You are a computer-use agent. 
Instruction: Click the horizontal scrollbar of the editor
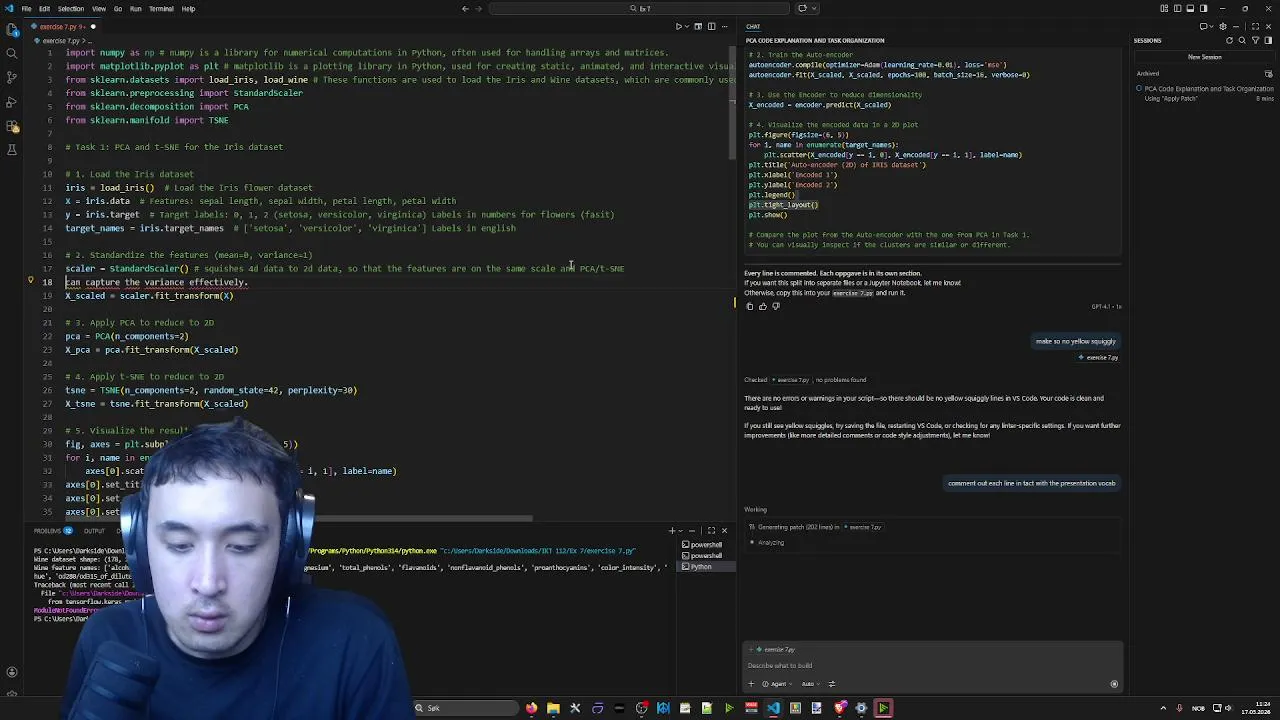(x=298, y=519)
